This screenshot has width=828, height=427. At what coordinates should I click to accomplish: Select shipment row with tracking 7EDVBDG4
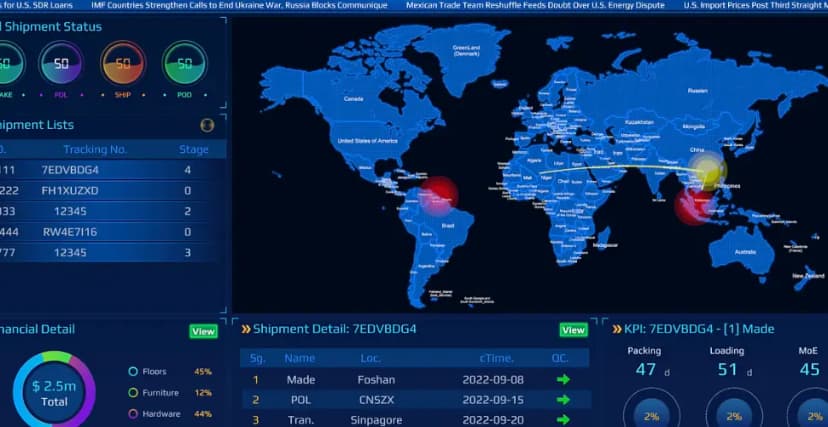[x=70, y=170]
